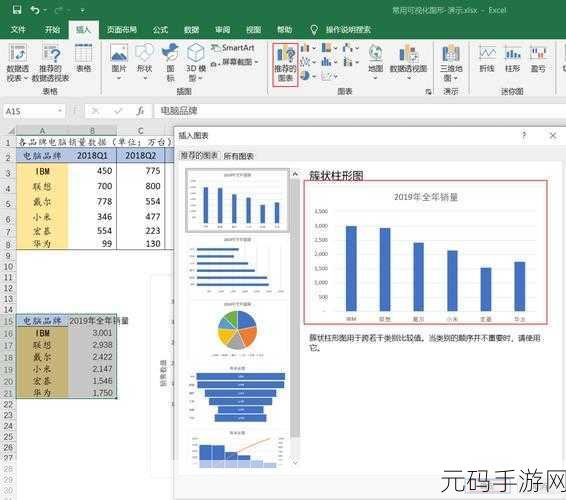This screenshot has width=566, height=500.
Task: Click the scroll up arrow in chart list
Action: 295,174
